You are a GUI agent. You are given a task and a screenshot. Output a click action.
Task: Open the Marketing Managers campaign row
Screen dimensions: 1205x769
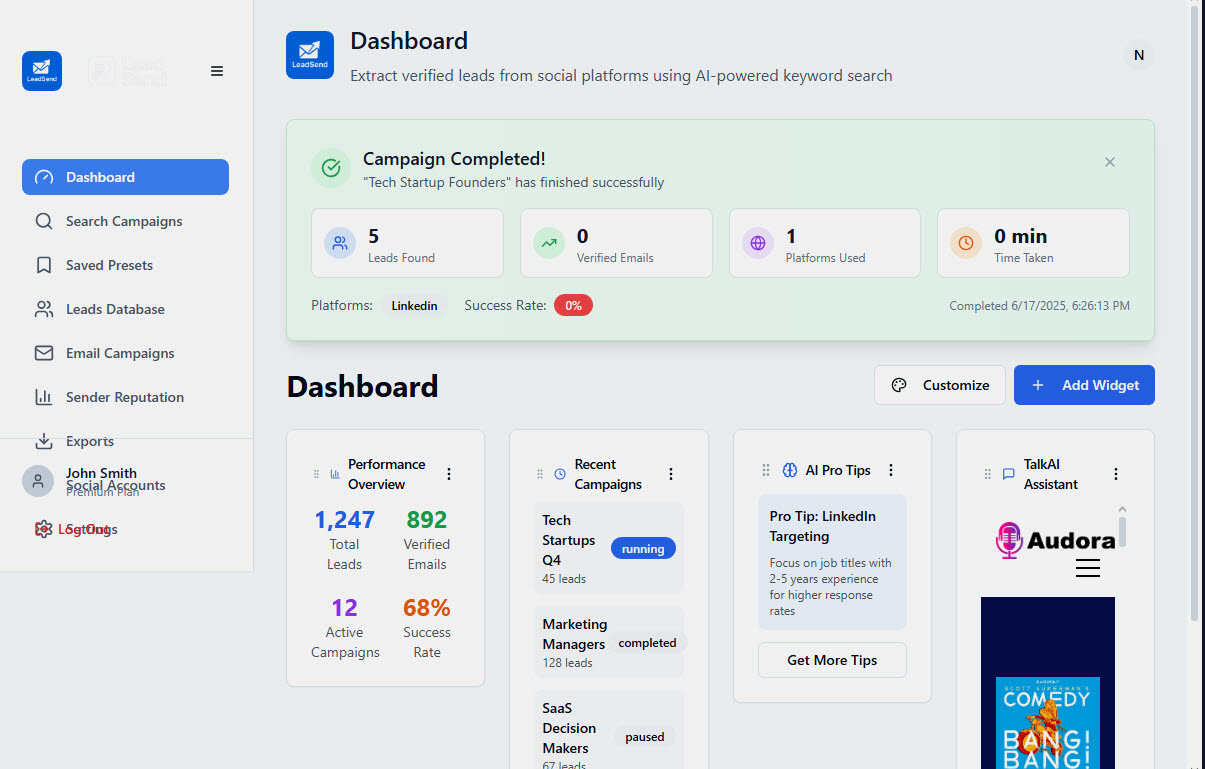coord(609,642)
